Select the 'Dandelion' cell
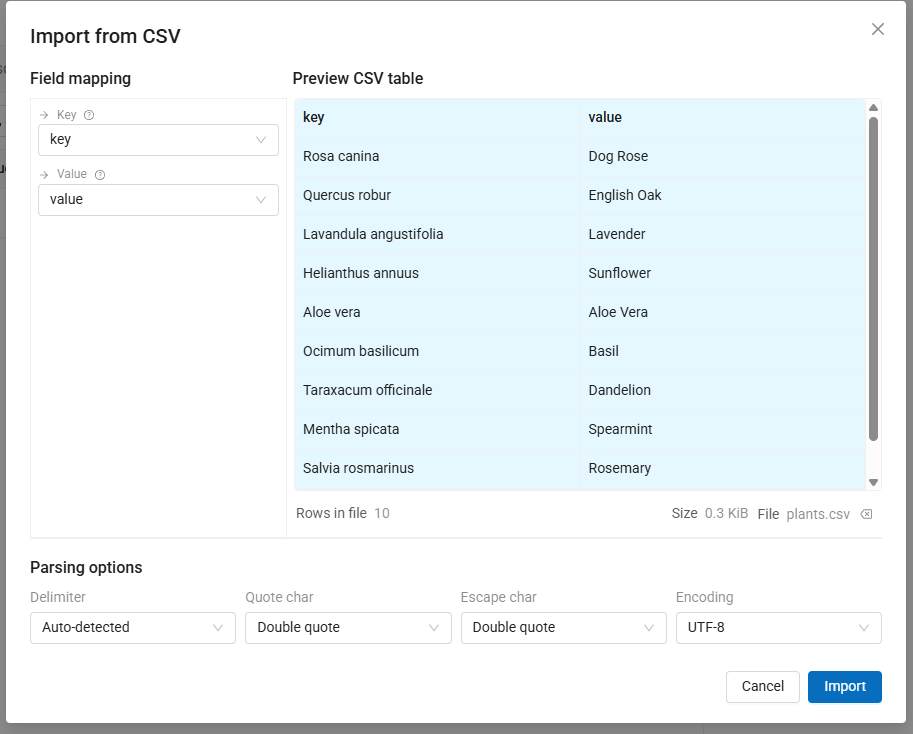 pyautogui.click(x=723, y=391)
